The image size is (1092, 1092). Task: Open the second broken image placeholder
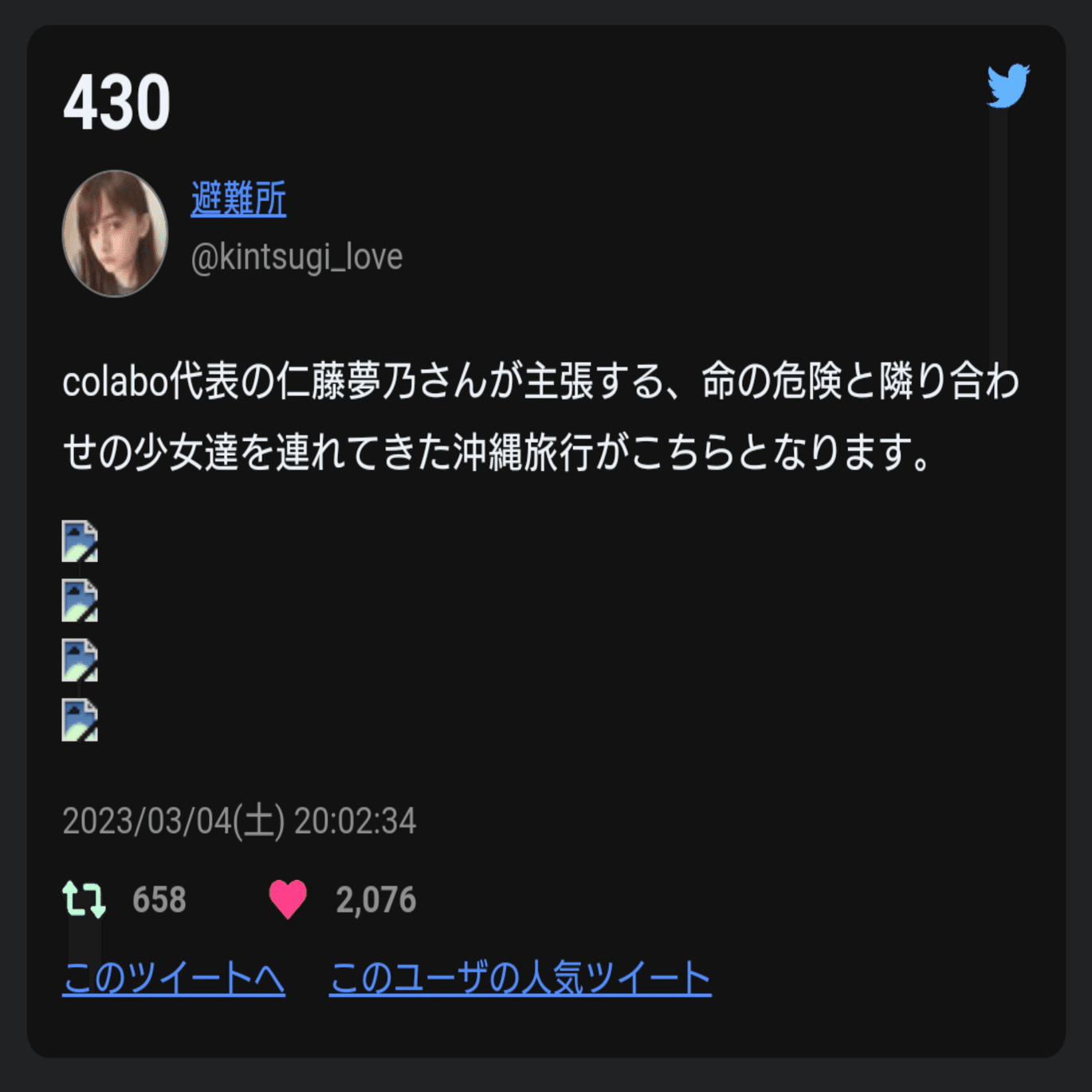[80, 601]
